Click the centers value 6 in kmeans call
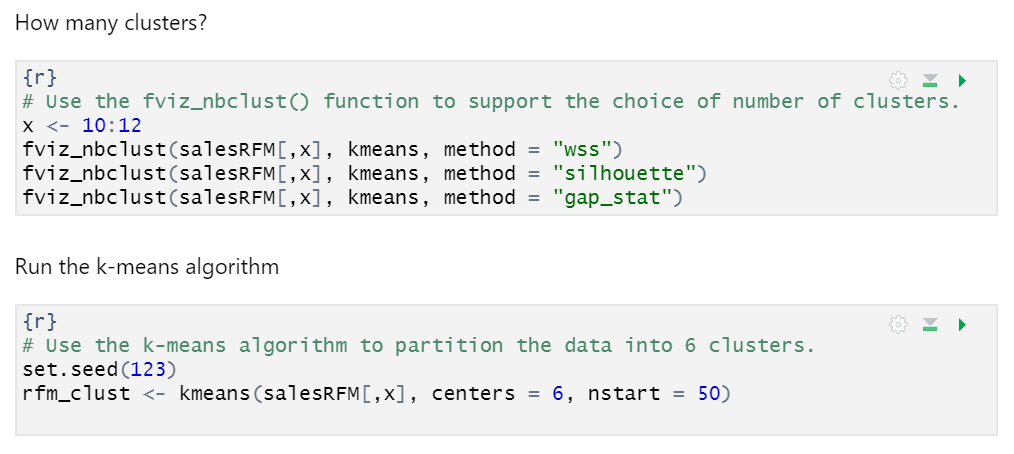This screenshot has height=454, width=1014. point(558,393)
